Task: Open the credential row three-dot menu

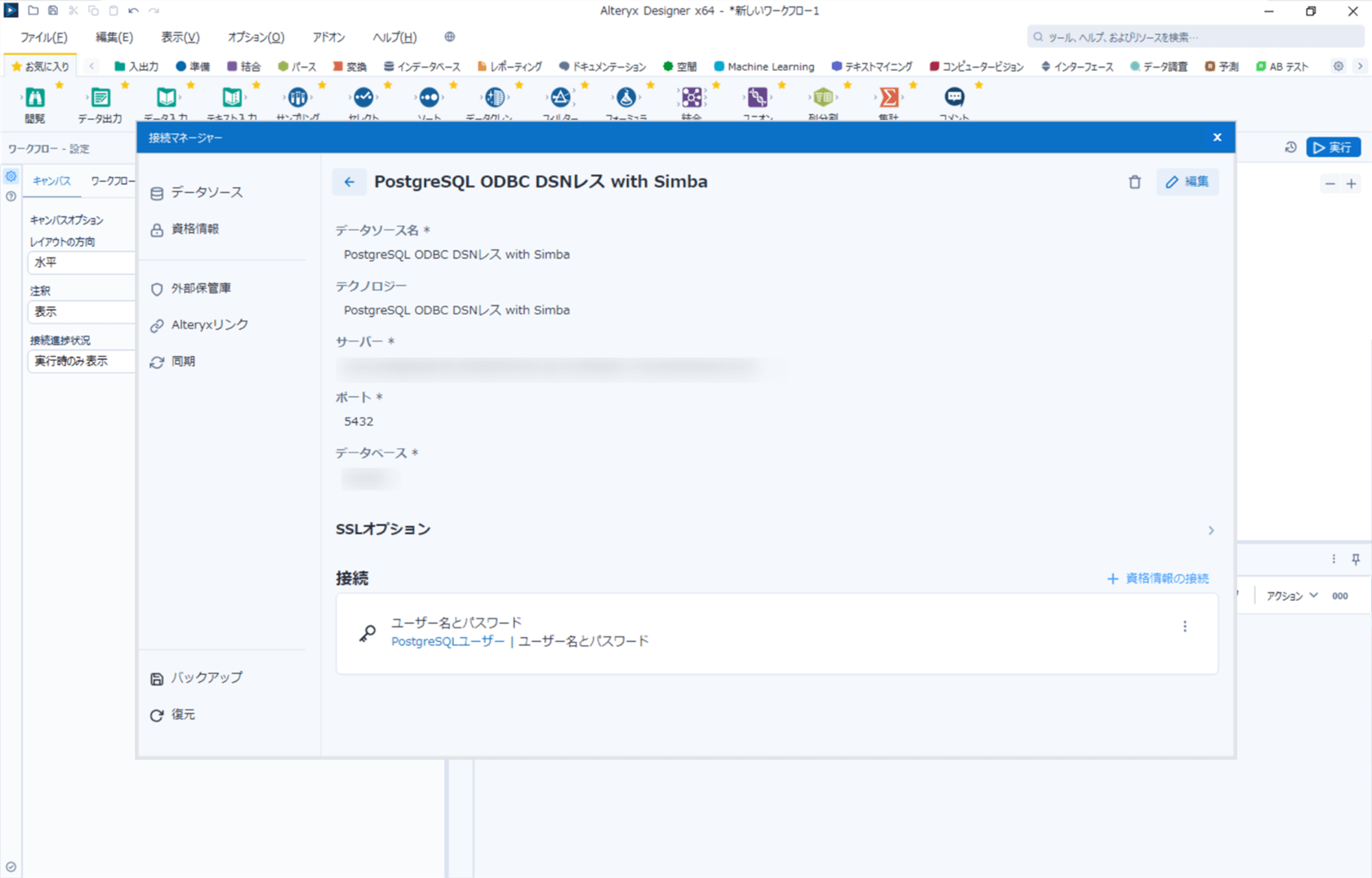Action: coord(1185,626)
